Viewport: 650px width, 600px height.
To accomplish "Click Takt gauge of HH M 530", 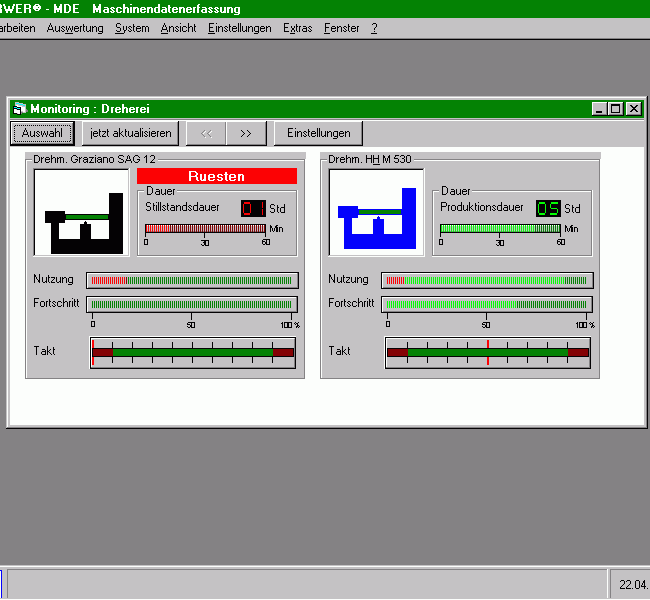I will [488, 352].
